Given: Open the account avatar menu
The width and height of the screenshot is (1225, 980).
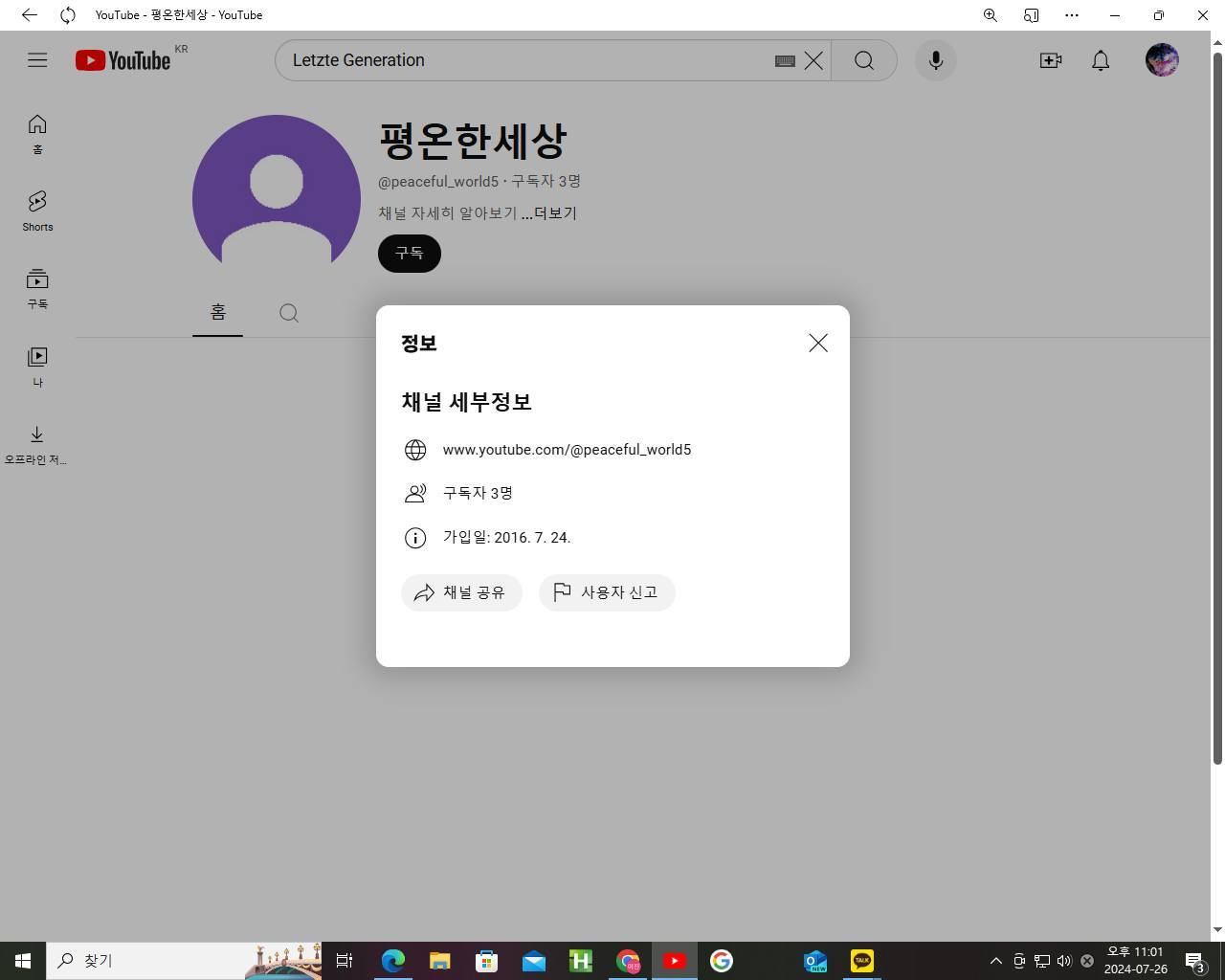Looking at the screenshot, I should pyautogui.click(x=1162, y=60).
